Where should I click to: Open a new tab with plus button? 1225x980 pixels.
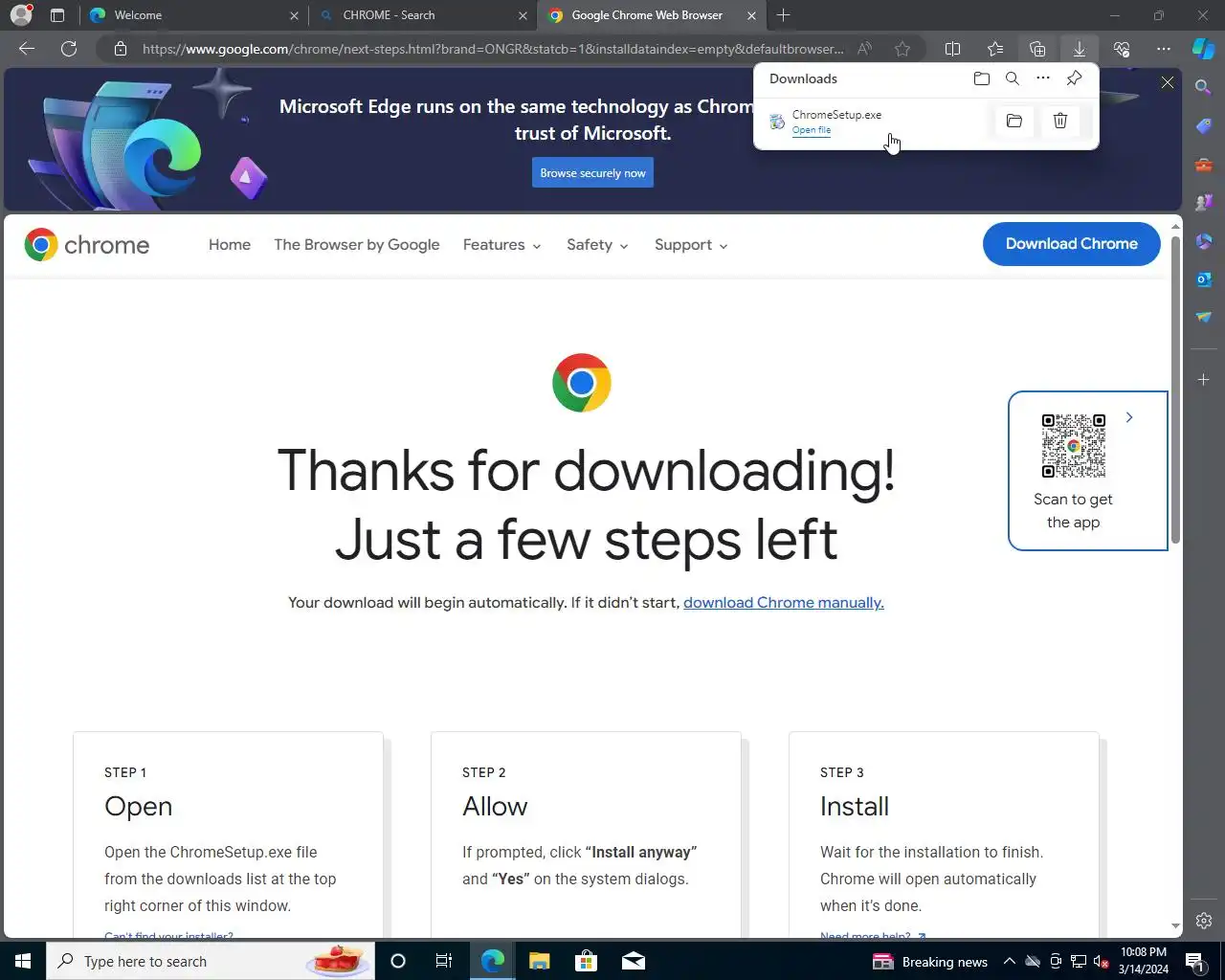[784, 15]
